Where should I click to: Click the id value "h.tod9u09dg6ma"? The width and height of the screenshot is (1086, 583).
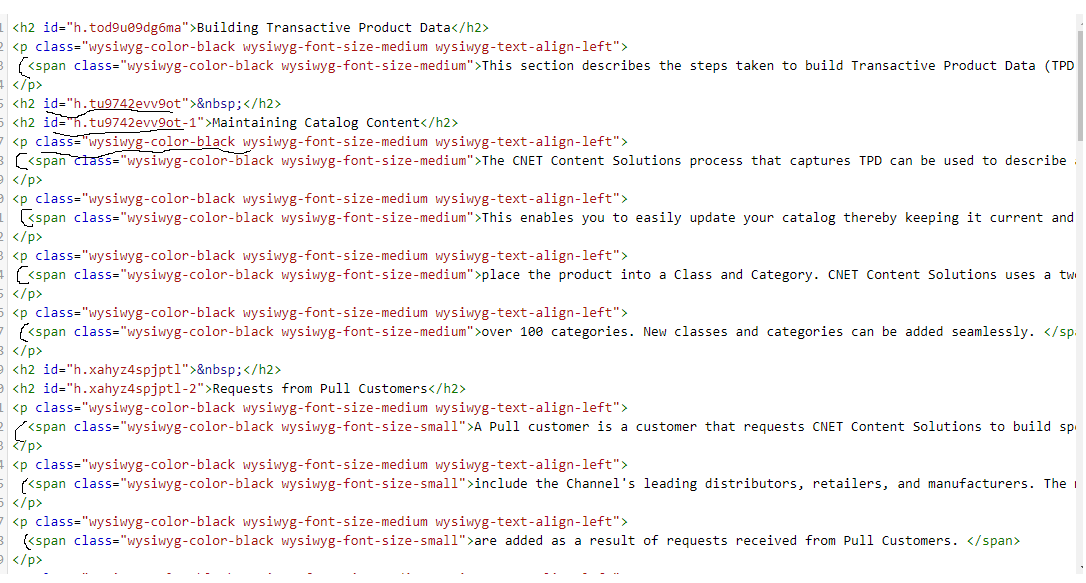pyautogui.click(x=127, y=28)
